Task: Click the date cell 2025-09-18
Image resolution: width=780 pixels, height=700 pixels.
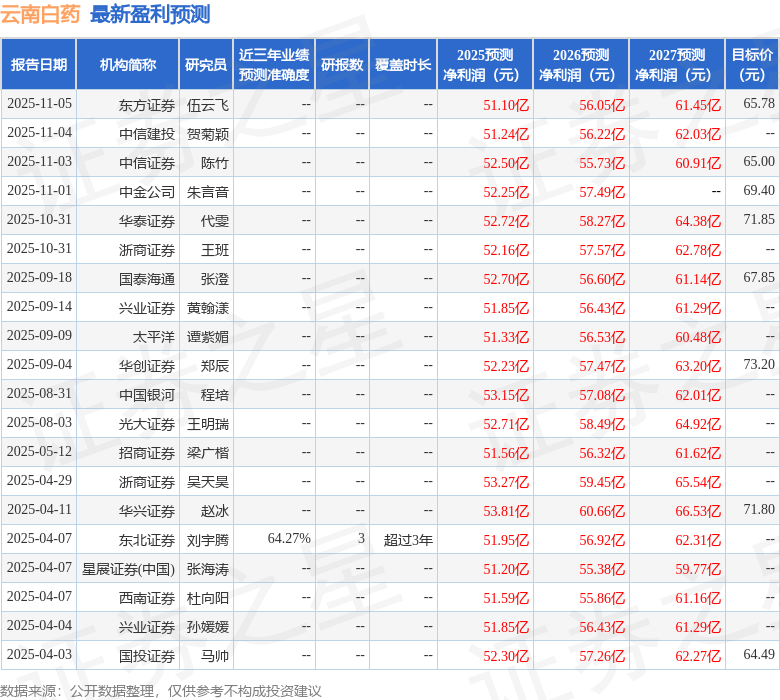Action: (x=39, y=277)
